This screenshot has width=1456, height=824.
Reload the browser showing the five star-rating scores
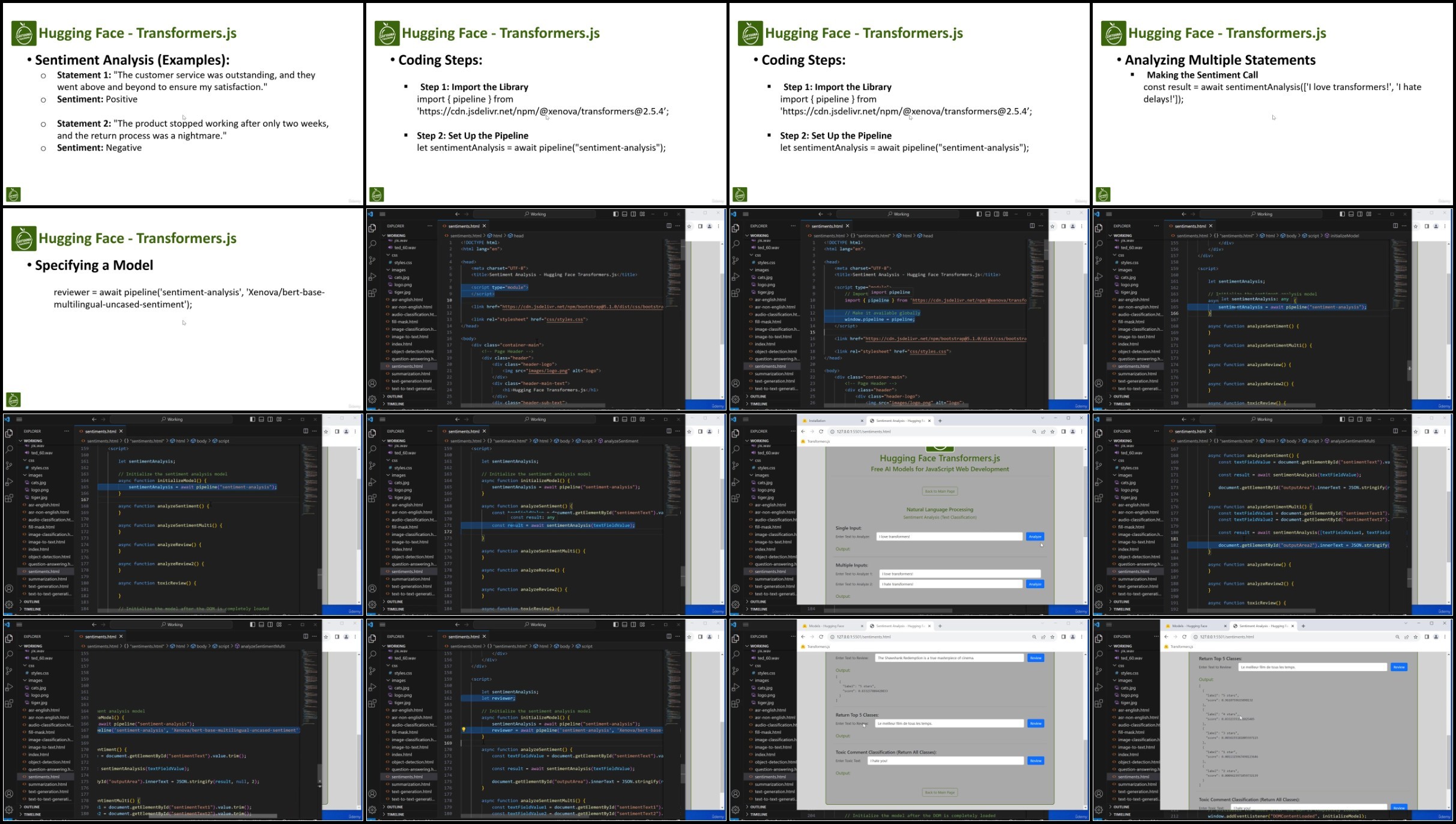(1184, 637)
